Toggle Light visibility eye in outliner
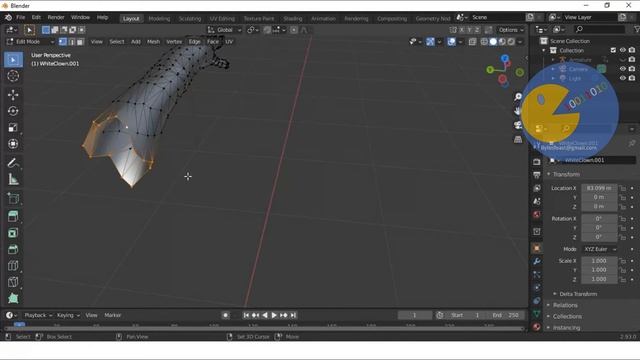Image resolution: width=640 pixels, height=360 pixels. (623, 78)
